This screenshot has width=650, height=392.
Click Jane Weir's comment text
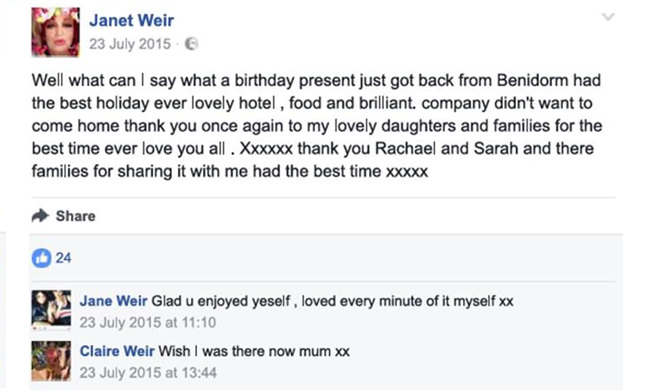[x=332, y=301]
